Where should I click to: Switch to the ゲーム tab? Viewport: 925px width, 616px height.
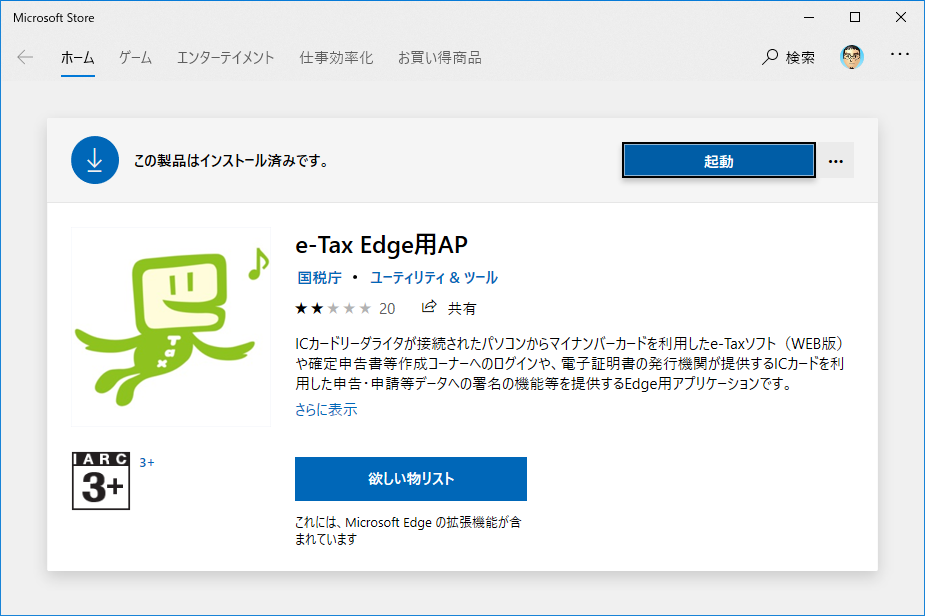pos(136,57)
